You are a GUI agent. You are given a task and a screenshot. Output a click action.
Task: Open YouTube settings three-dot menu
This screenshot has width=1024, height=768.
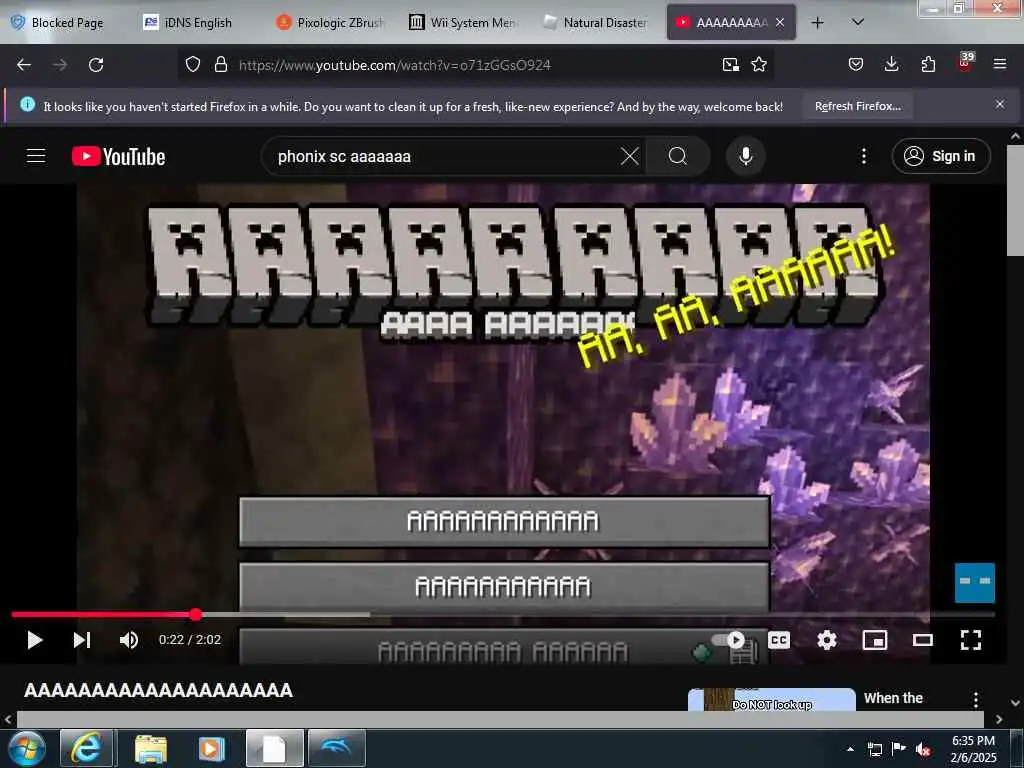pyautogui.click(x=864, y=156)
